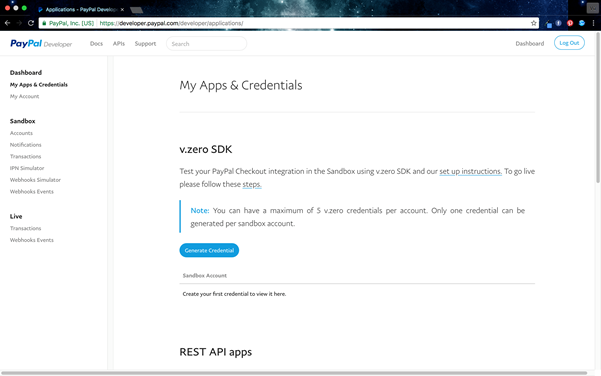601x376 pixels.
Task: Click "Create your first credential to view it here."
Action: point(234,294)
